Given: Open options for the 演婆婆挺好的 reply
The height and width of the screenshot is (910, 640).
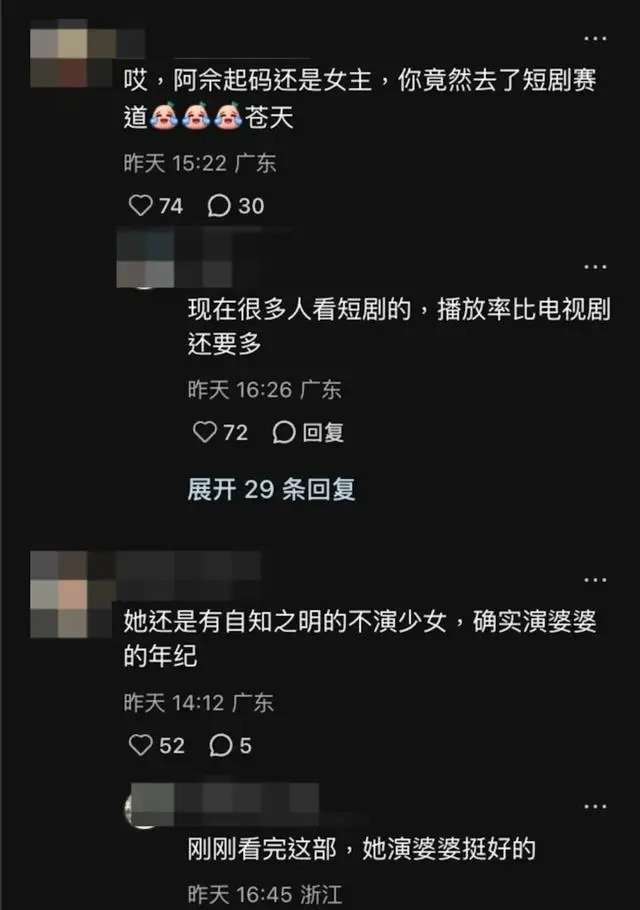Looking at the screenshot, I should [595, 807].
